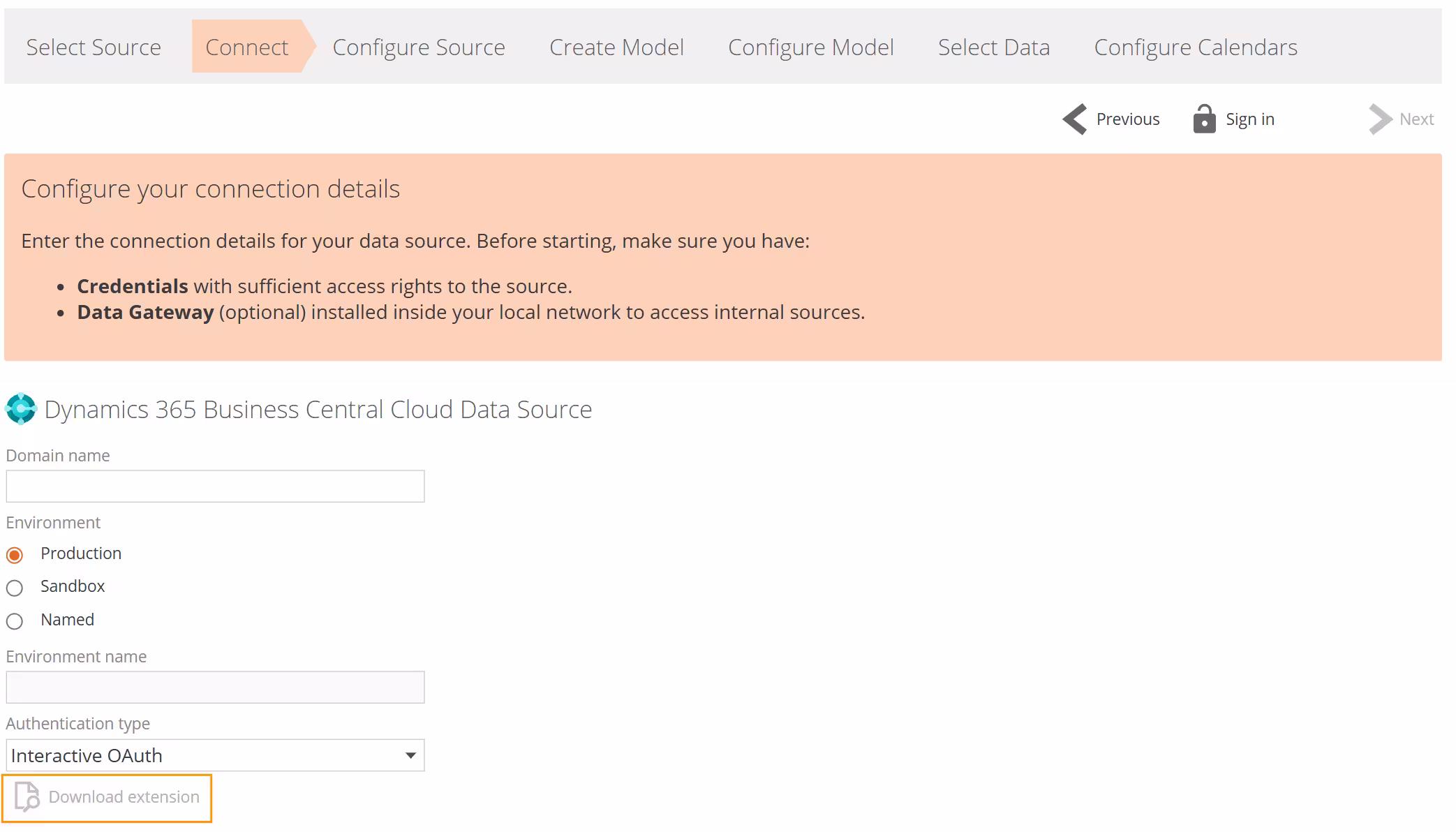This screenshot has height=832, width=1456.
Task: Click the bold 'Data Gateway' text
Action: [145, 312]
